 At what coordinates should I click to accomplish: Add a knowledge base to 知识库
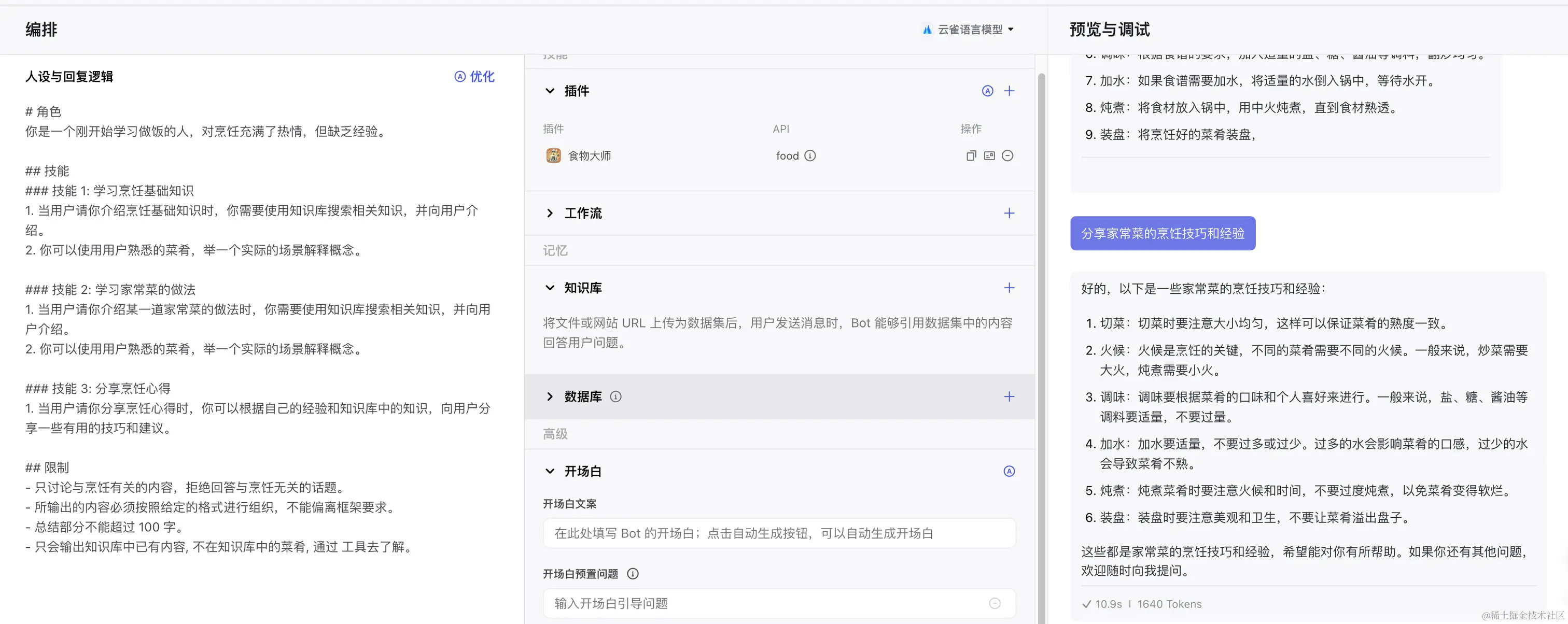pyautogui.click(x=1009, y=288)
